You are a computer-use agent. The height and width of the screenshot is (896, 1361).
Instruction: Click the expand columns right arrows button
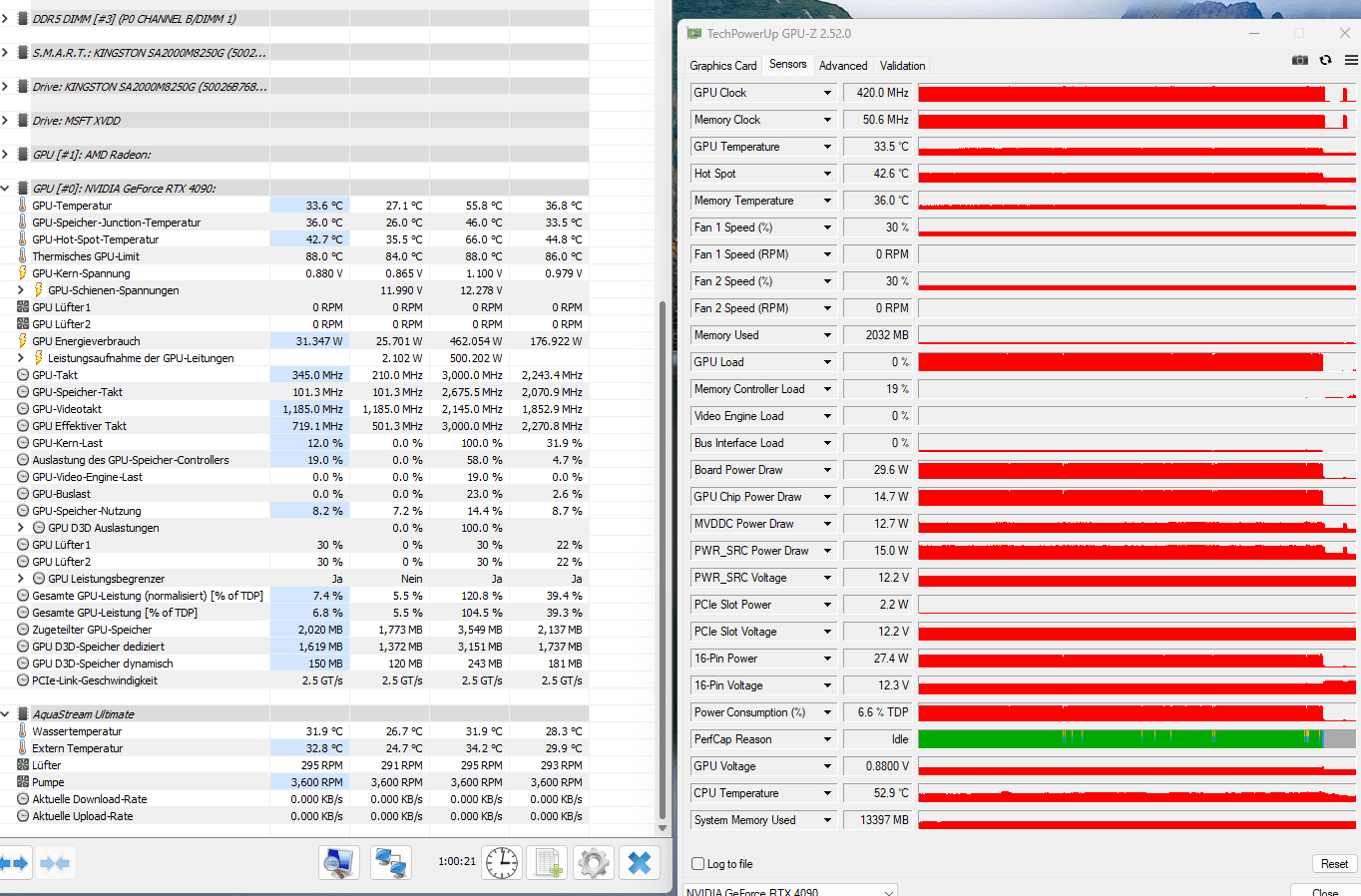pos(14,863)
